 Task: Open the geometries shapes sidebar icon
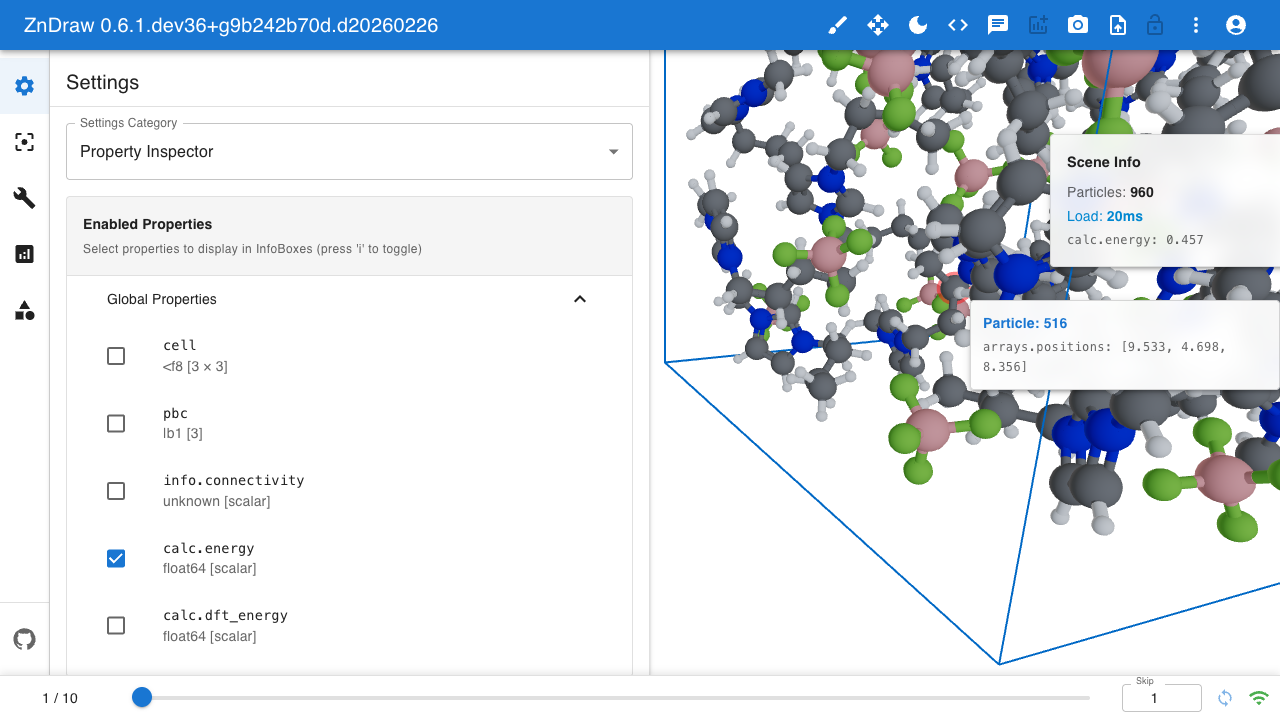click(x=25, y=310)
